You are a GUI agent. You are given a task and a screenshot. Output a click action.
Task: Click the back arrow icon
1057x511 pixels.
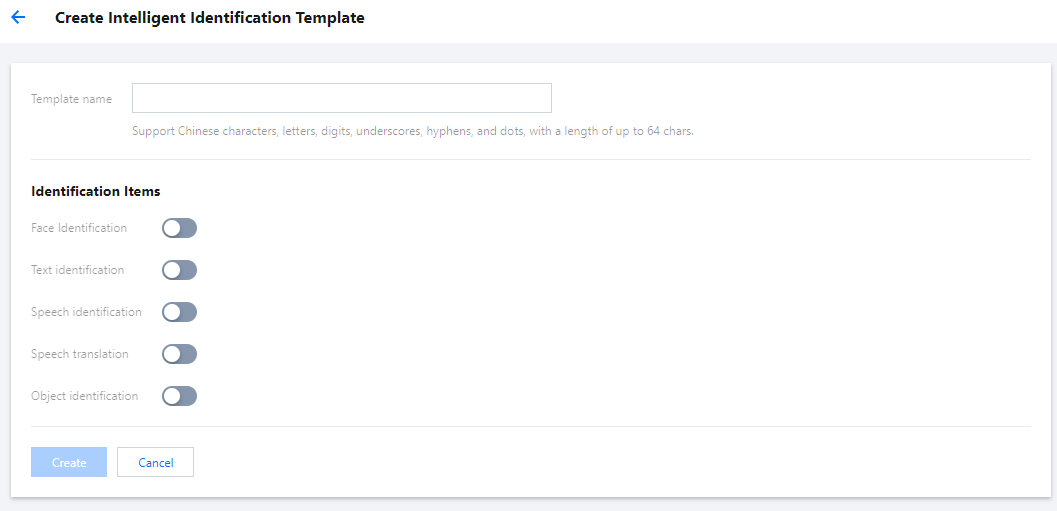(18, 17)
